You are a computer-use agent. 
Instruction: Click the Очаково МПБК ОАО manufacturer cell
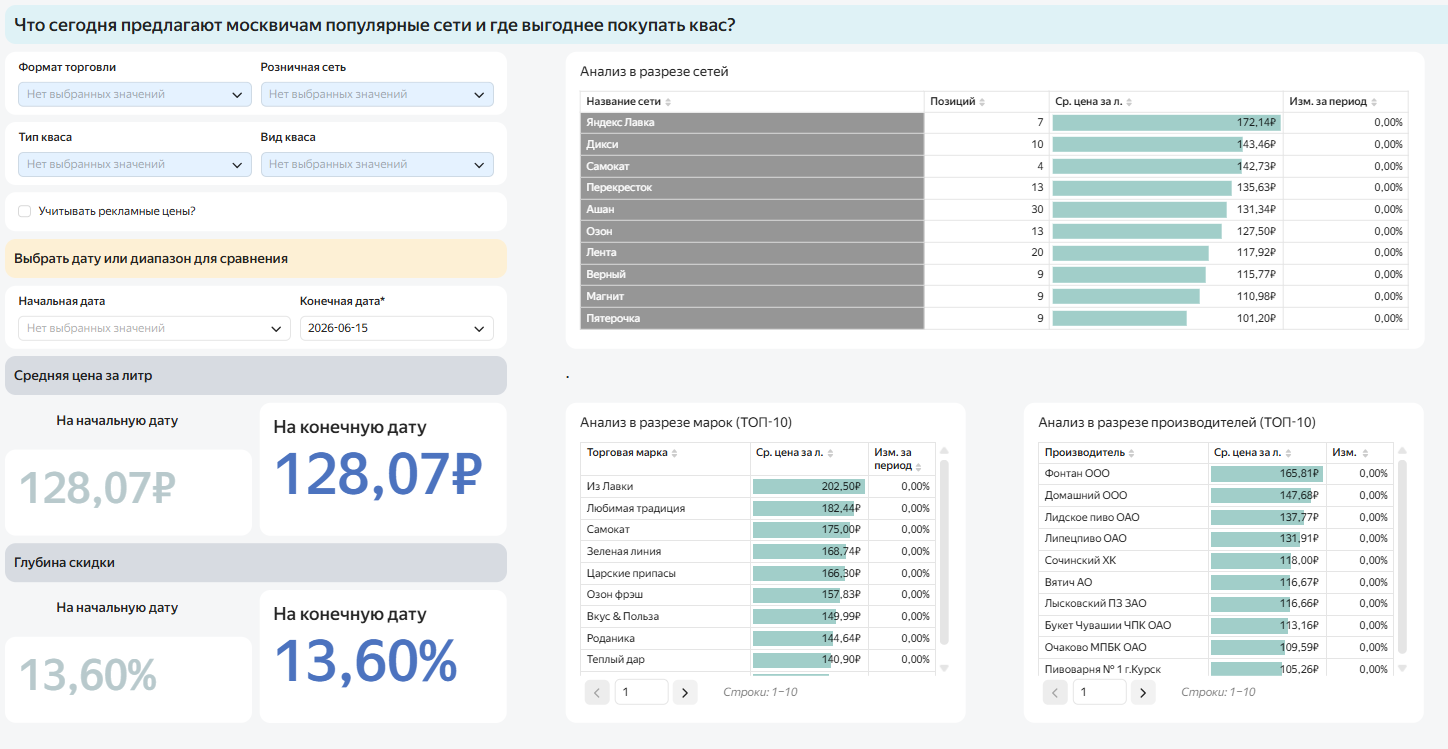pos(1123,647)
